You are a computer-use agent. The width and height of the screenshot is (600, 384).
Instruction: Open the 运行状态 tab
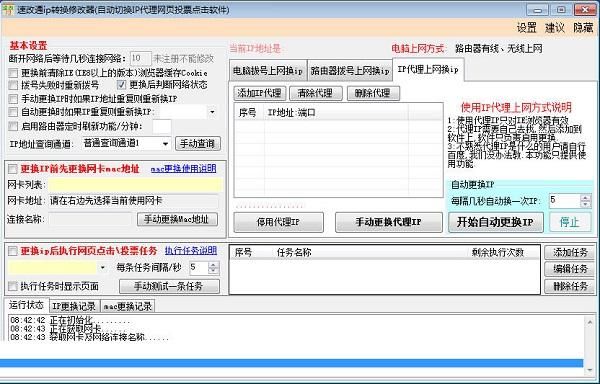[26, 305]
